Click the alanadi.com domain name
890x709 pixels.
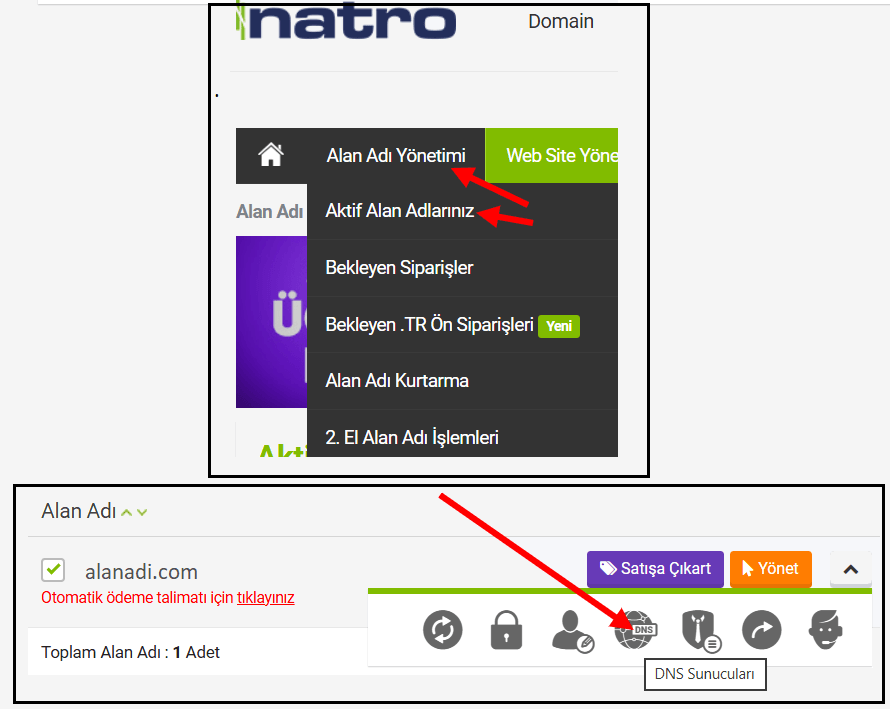141,572
